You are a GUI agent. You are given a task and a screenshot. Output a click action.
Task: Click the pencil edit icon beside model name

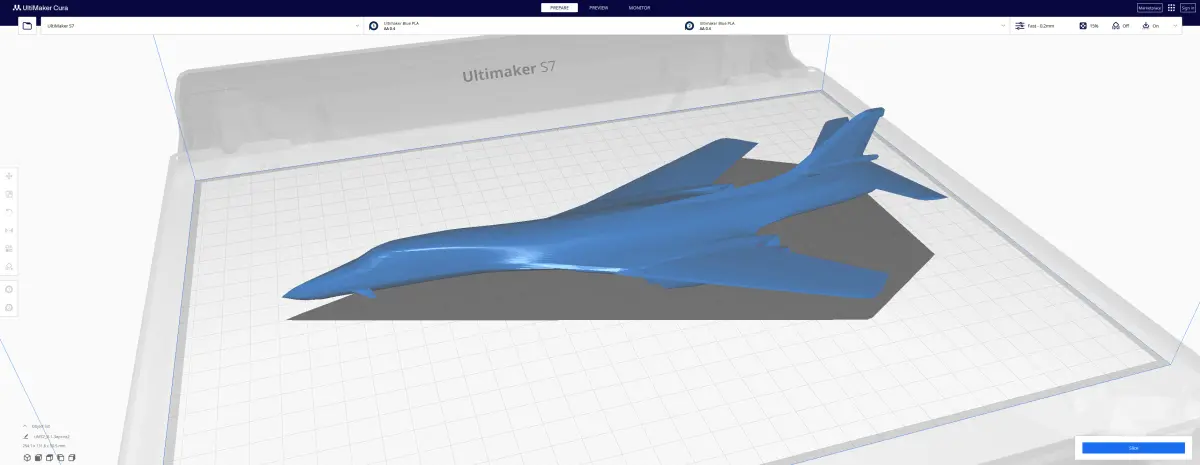click(x=25, y=437)
